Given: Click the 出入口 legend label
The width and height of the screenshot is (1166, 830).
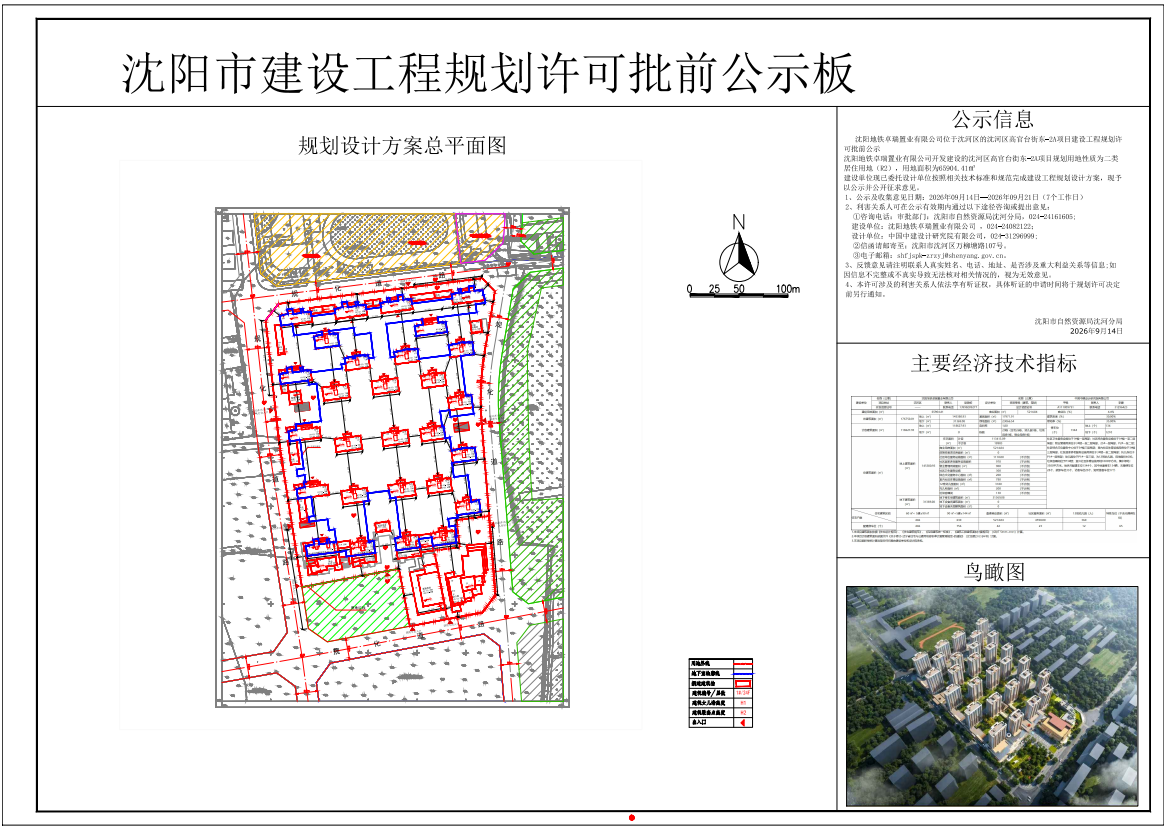Looking at the screenshot, I should 699,722.
